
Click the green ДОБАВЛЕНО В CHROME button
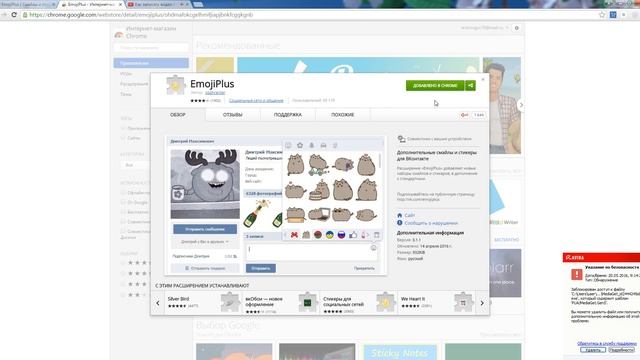(x=435, y=85)
